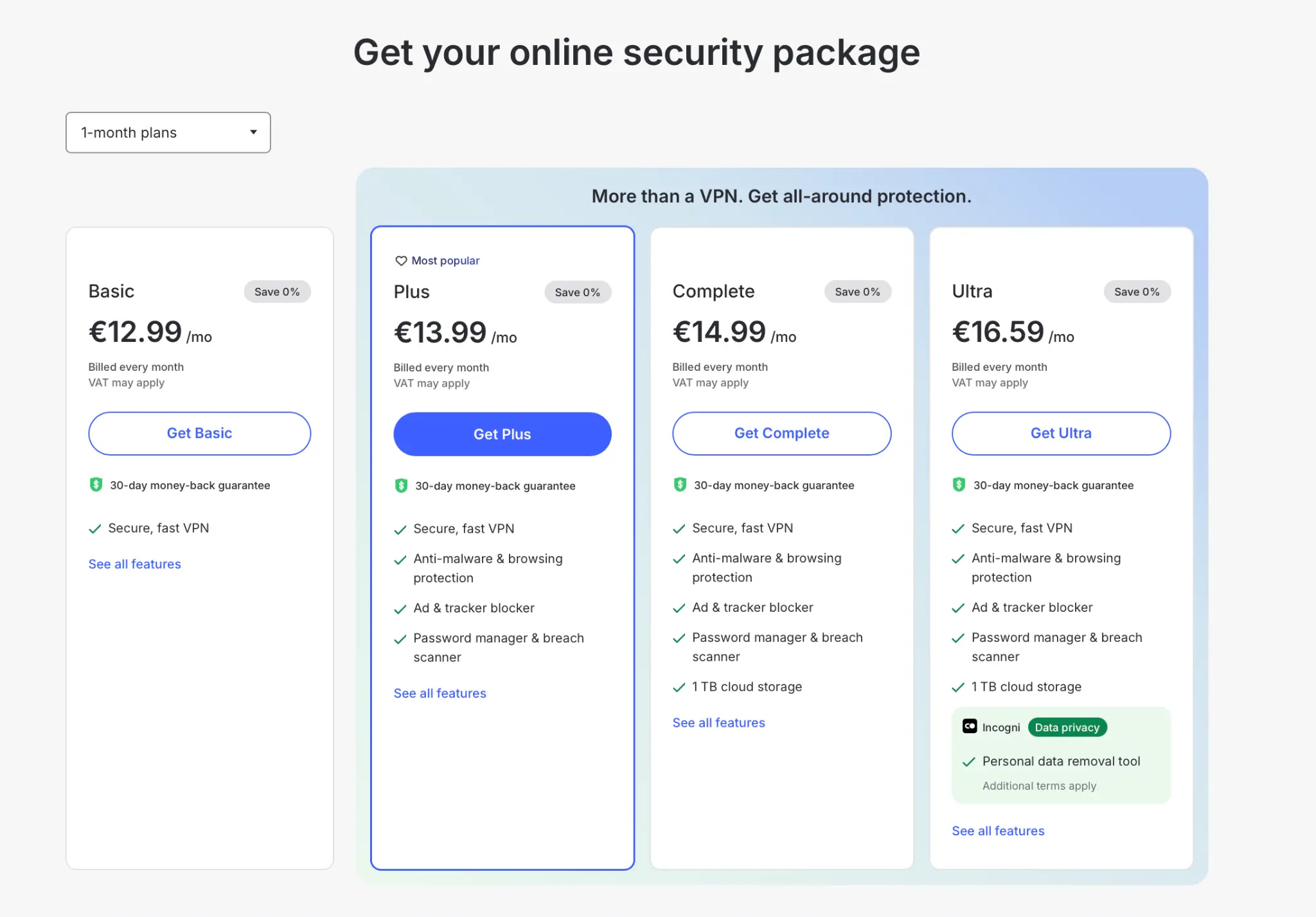Click the Save 0% badge on Ultra plan

point(1137,292)
